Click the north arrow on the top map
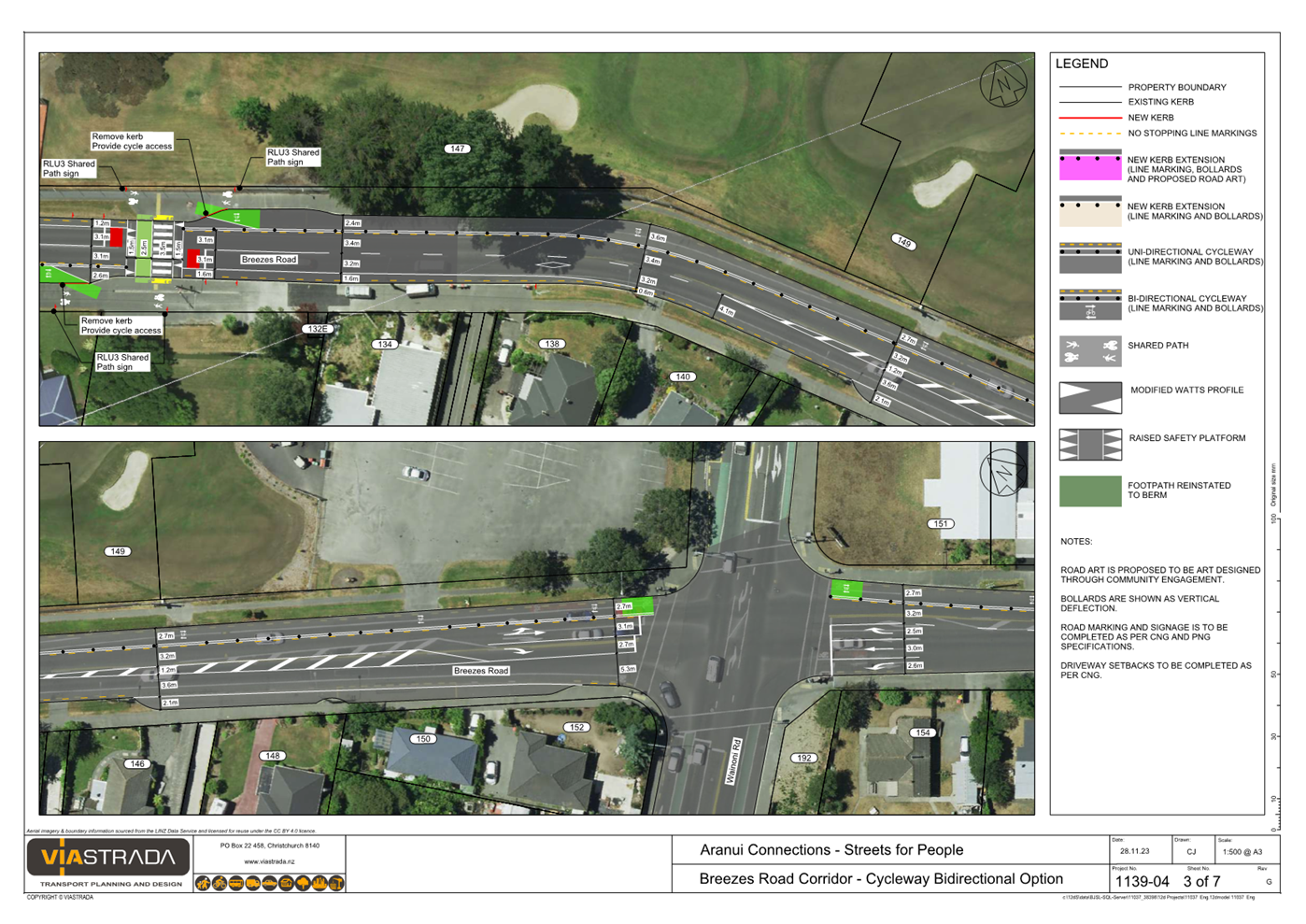 [1003, 84]
